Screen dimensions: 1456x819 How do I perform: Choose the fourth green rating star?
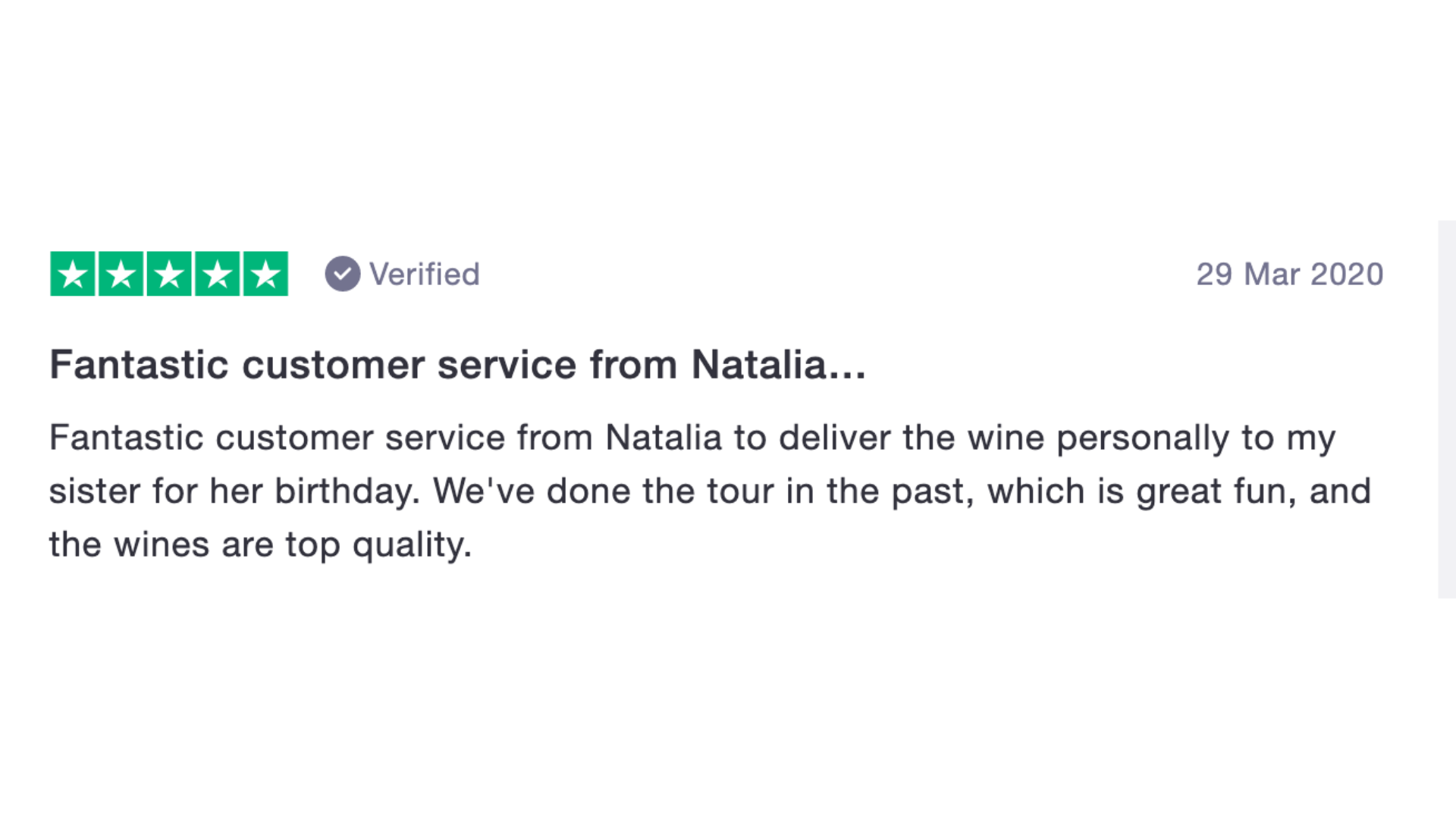[218, 274]
